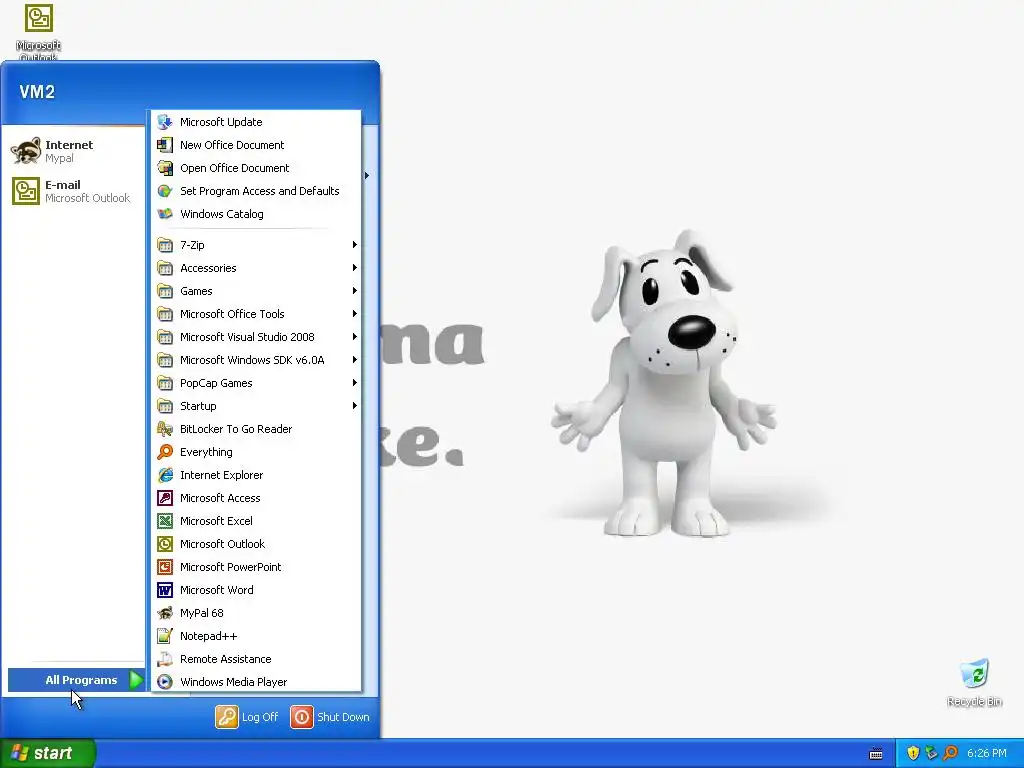Click the start button
This screenshot has height=768, width=1024.
48,753
